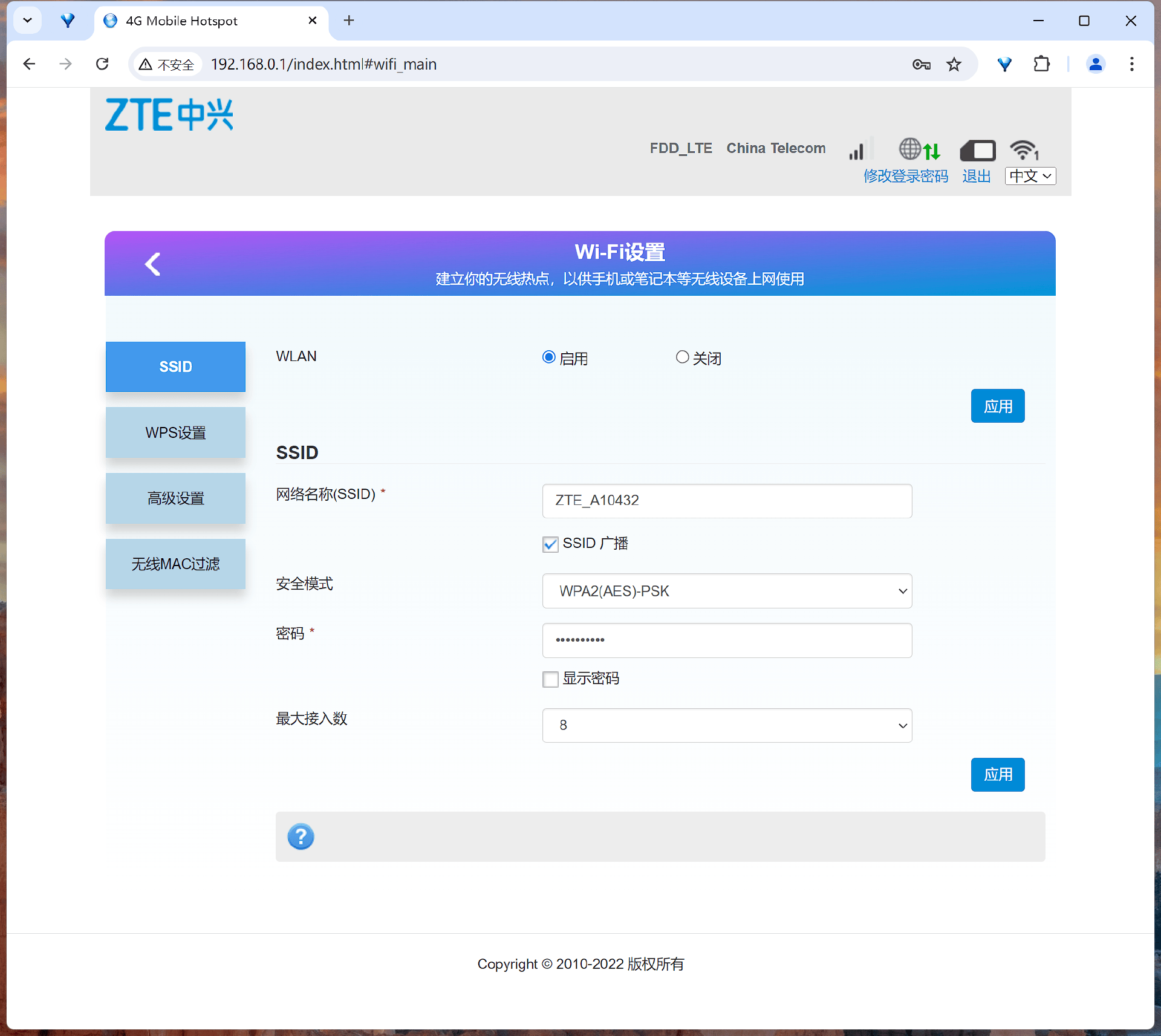Click the Wi-Fi status icon showing 1 client
This screenshot has height=1036, width=1161.
(x=1023, y=149)
